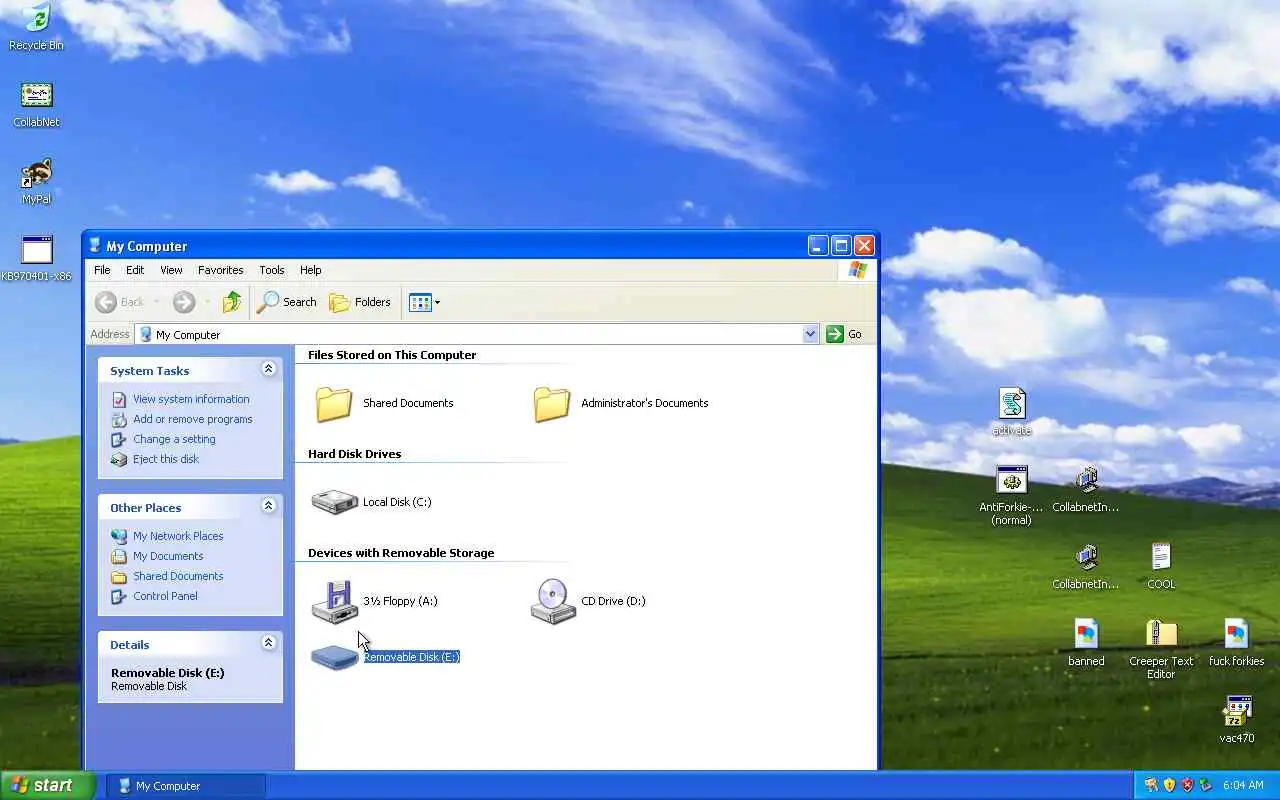Click the Removable Disk (E:) drive icon
Image resolution: width=1280 pixels, height=800 pixels.
click(x=334, y=657)
